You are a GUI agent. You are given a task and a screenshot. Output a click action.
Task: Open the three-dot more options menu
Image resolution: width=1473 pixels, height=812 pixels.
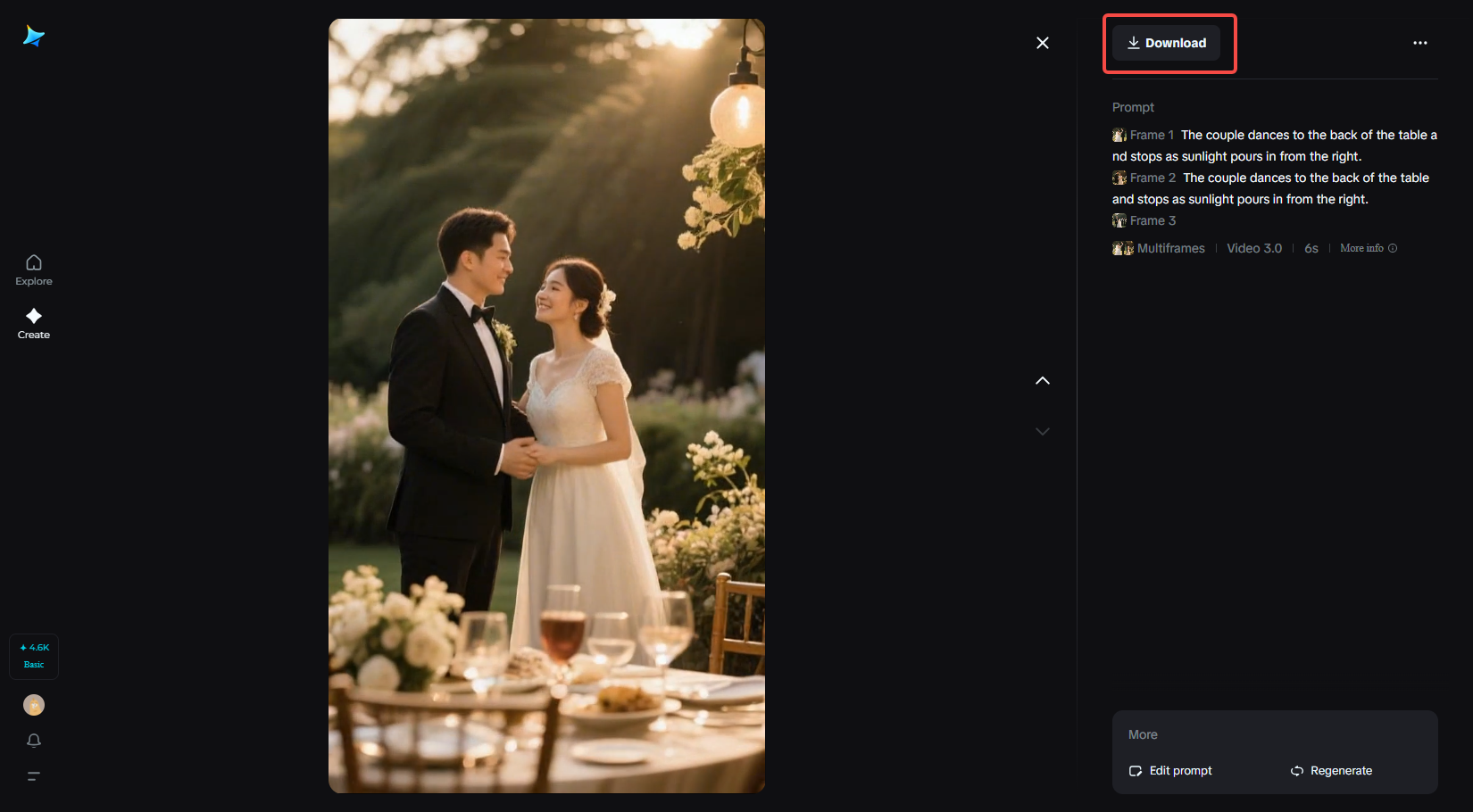tap(1420, 42)
